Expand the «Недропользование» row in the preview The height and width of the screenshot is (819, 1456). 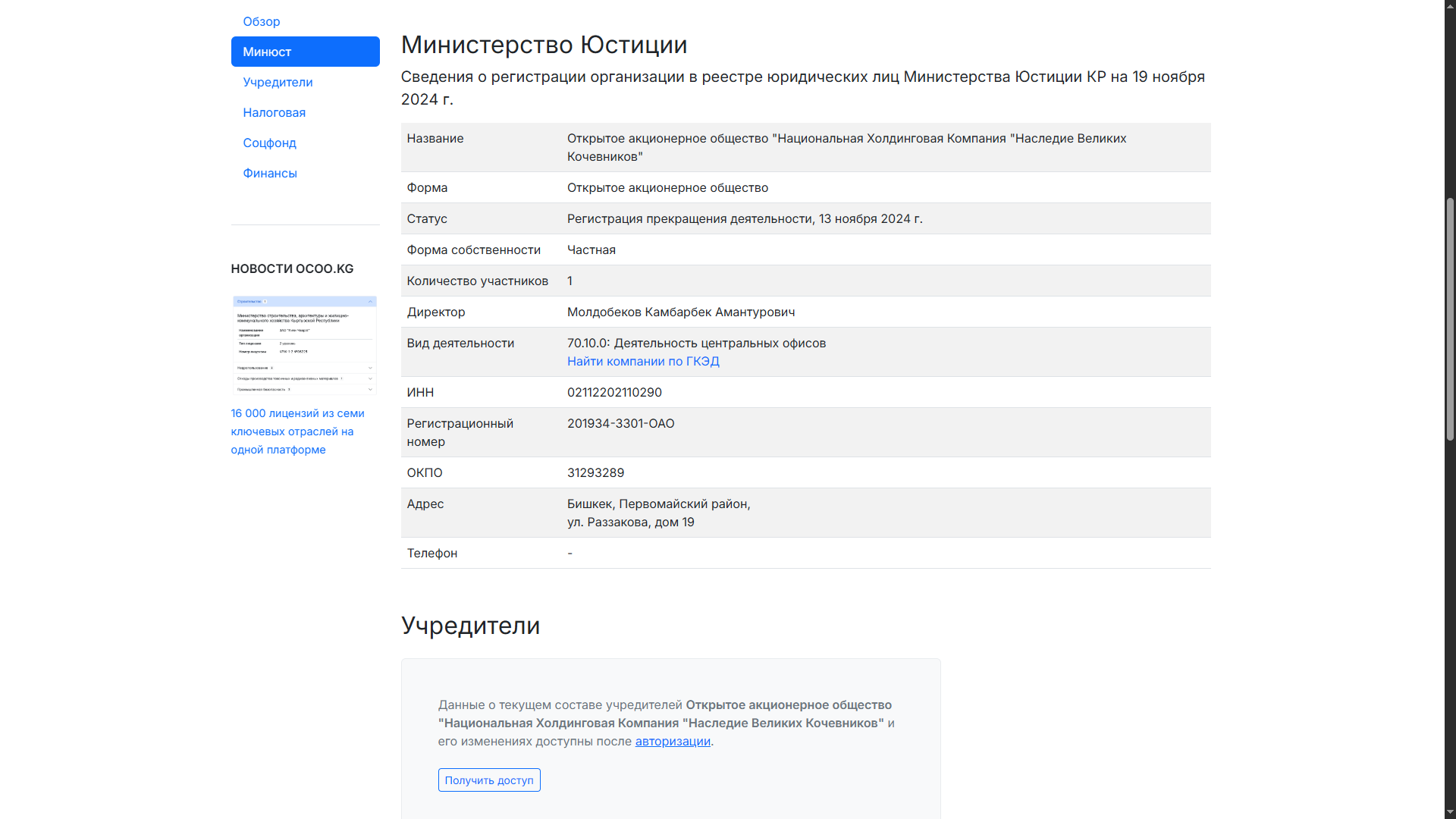point(370,368)
